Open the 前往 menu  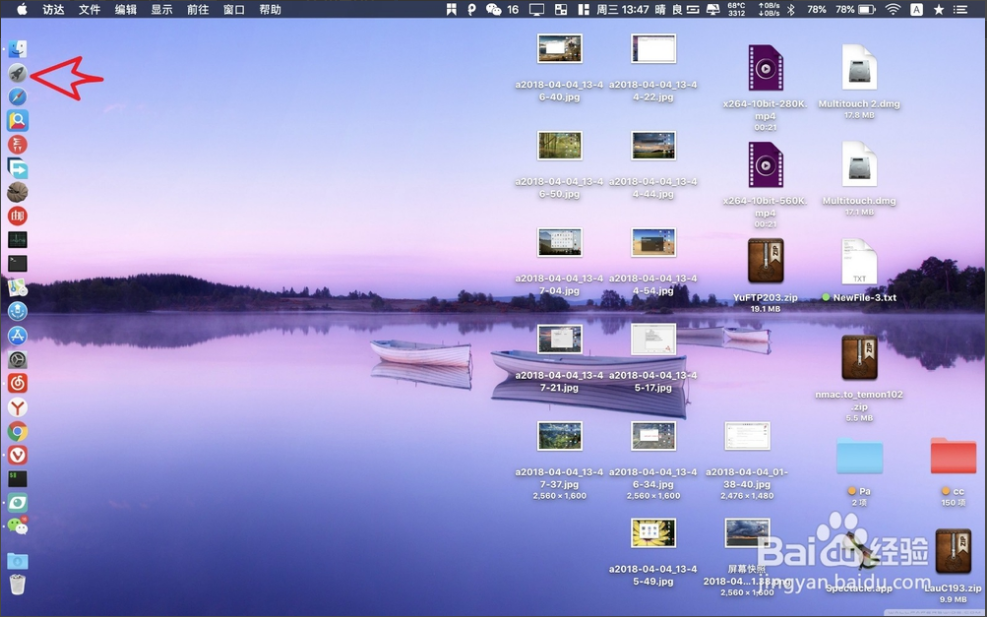[x=198, y=9]
